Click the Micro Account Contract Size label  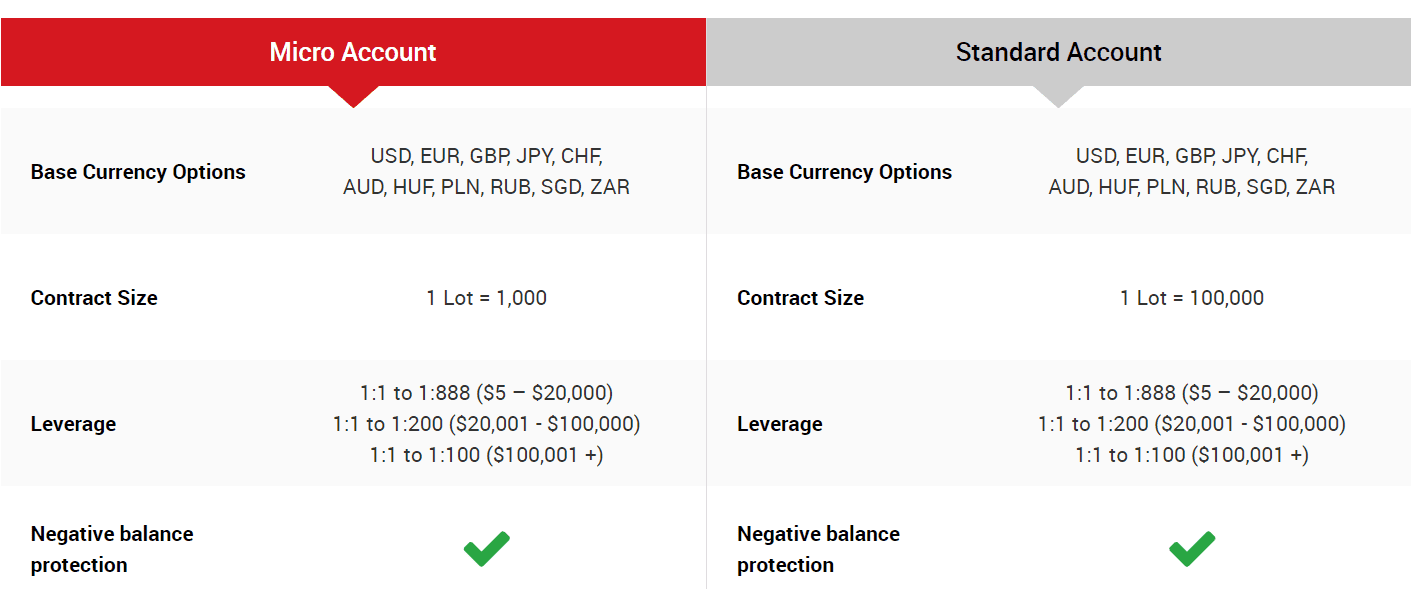click(x=94, y=298)
